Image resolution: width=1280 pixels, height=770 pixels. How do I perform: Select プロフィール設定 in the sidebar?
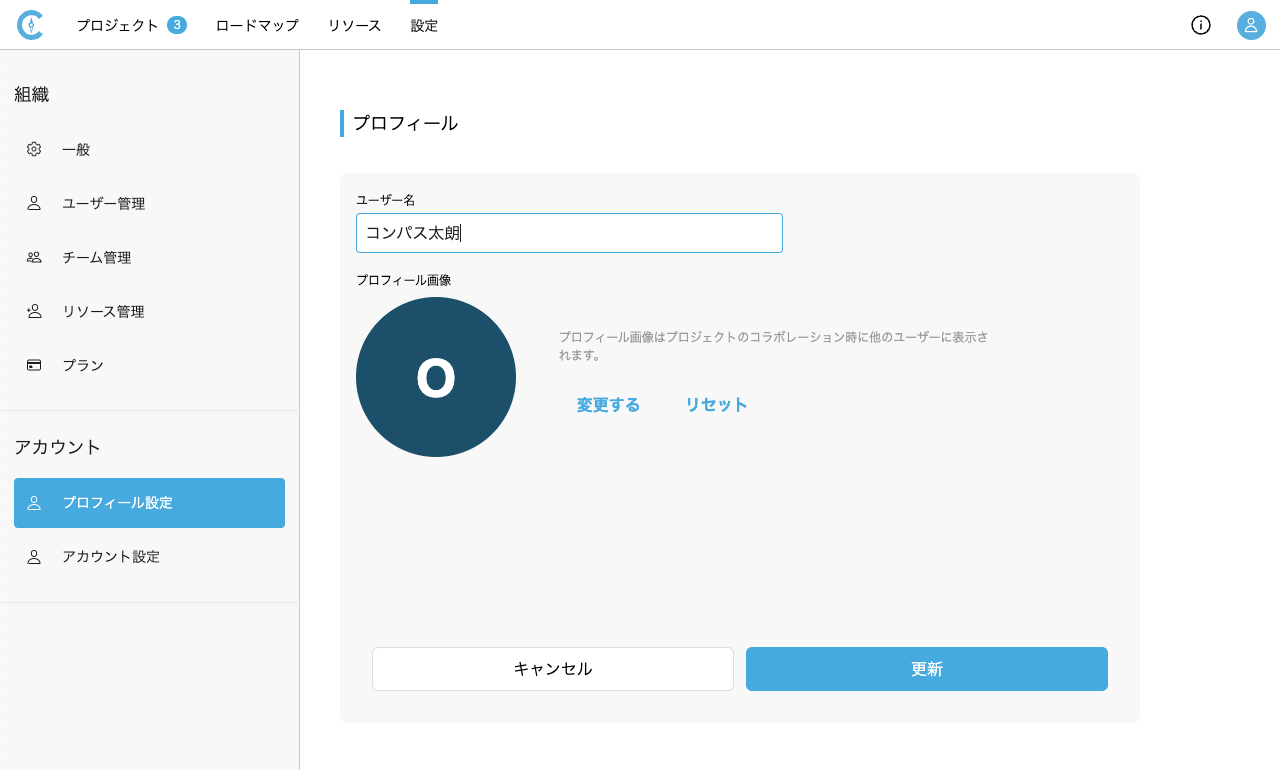coord(149,503)
